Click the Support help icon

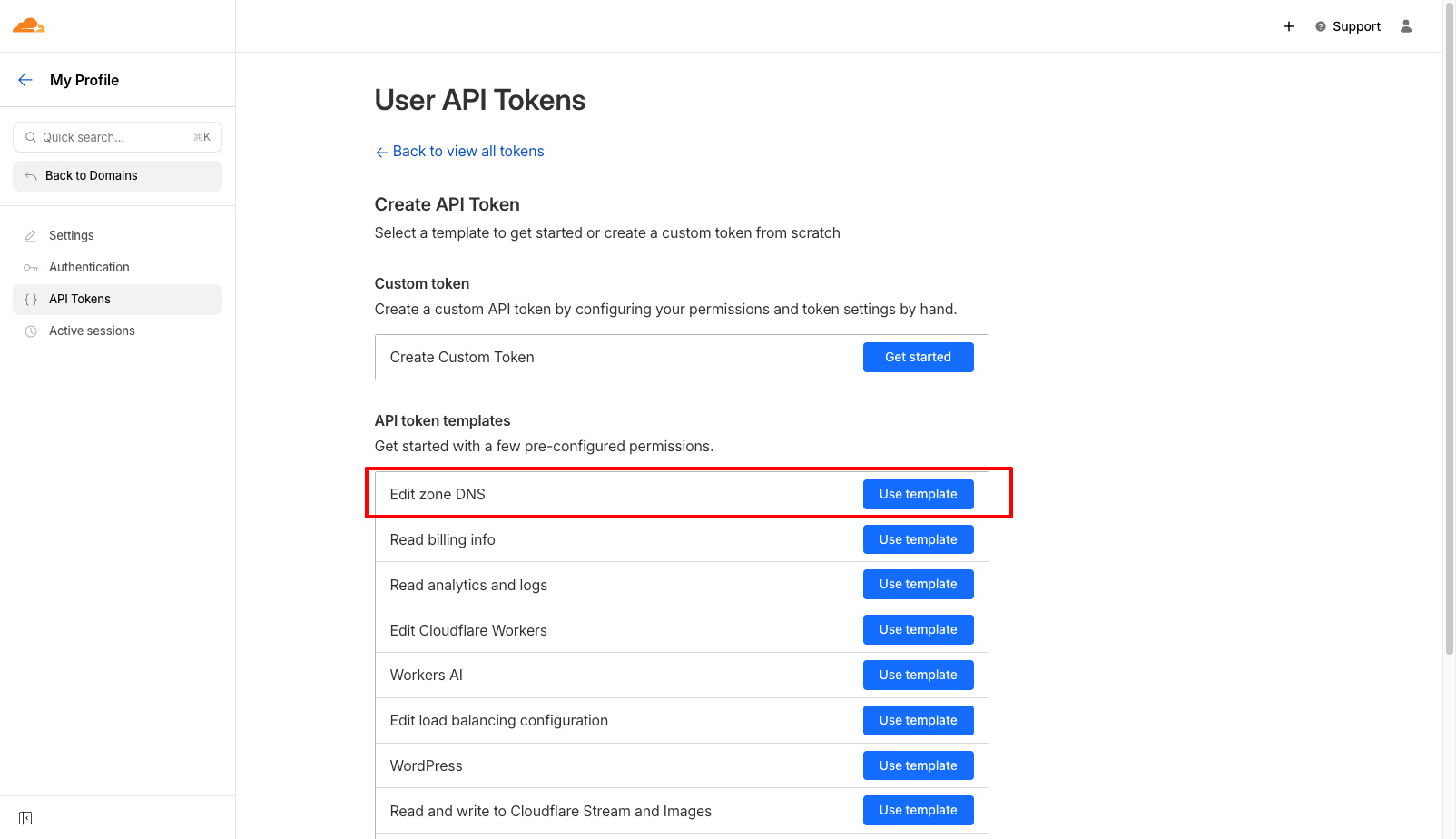coord(1321,26)
